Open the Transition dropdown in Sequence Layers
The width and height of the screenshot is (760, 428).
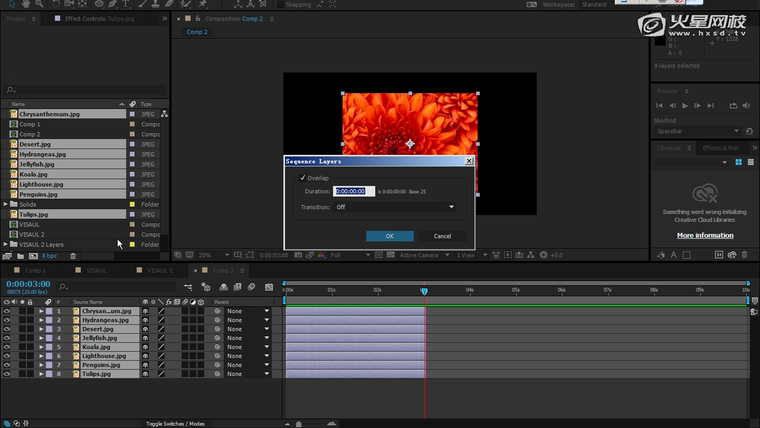tap(394, 207)
